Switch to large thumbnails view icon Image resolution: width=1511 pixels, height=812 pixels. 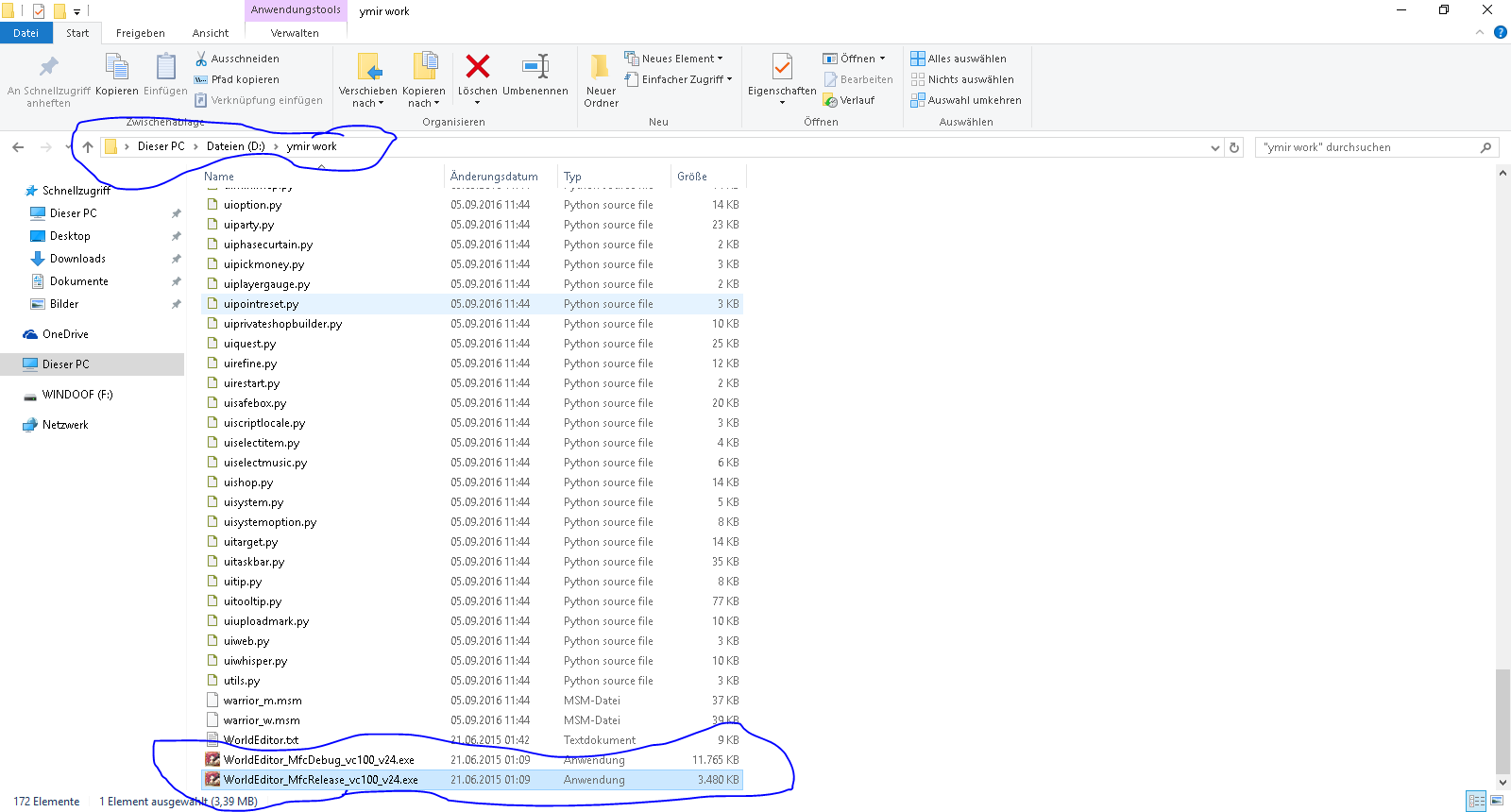coord(1497,801)
